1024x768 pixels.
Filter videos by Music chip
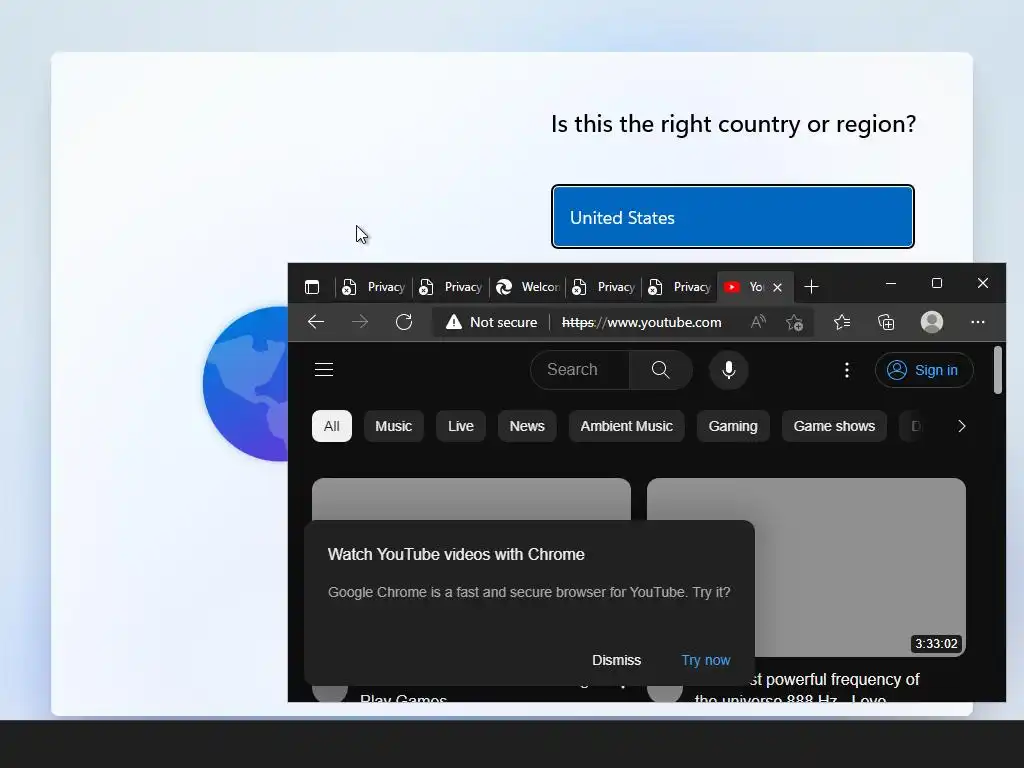394,426
